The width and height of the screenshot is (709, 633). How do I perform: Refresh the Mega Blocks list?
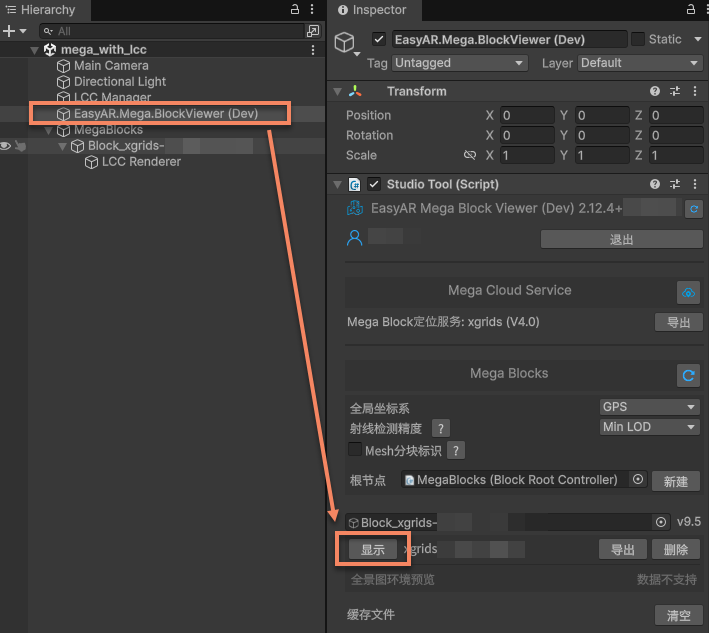click(x=688, y=375)
